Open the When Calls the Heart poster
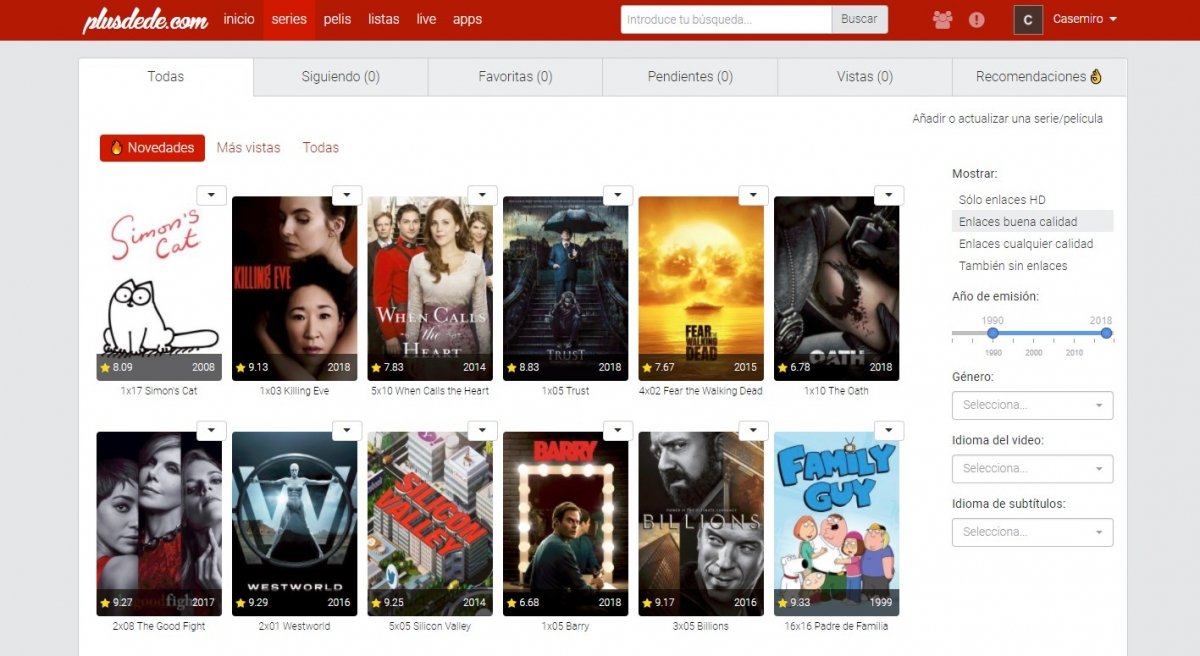The width and height of the screenshot is (1200, 656). click(430, 288)
